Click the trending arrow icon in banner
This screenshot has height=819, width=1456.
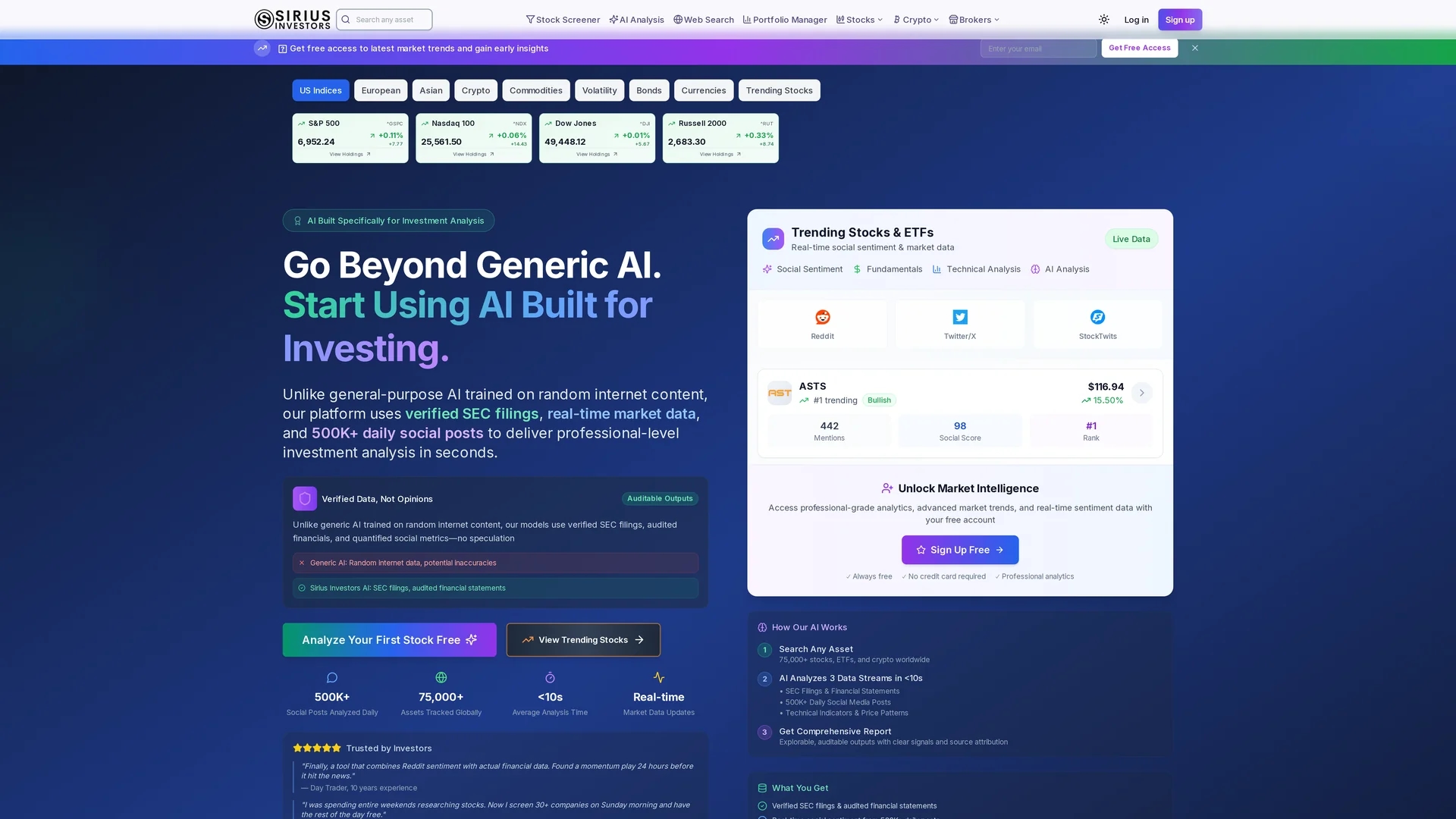(x=262, y=48)
